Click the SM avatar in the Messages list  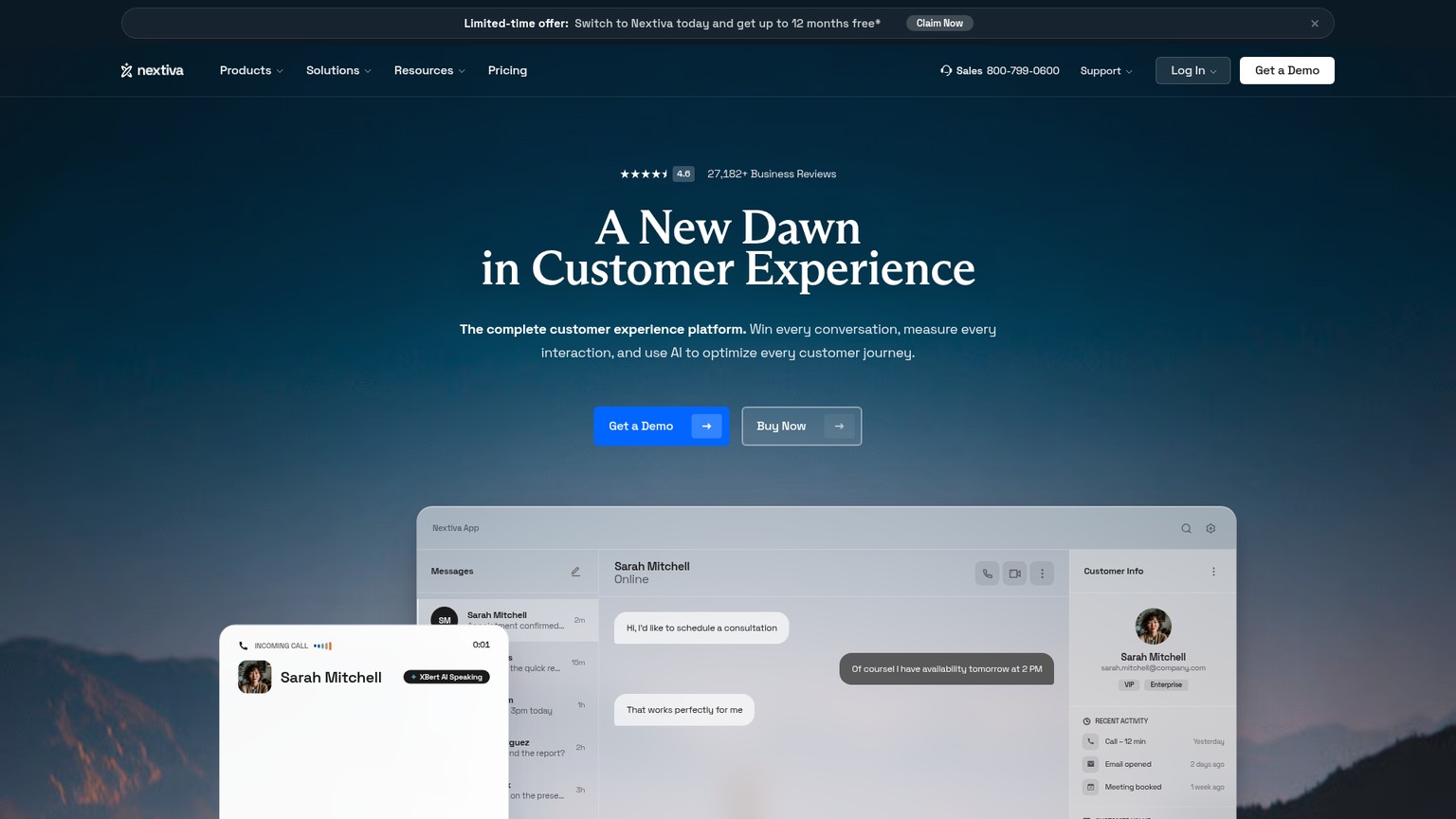tap(445, 620)
